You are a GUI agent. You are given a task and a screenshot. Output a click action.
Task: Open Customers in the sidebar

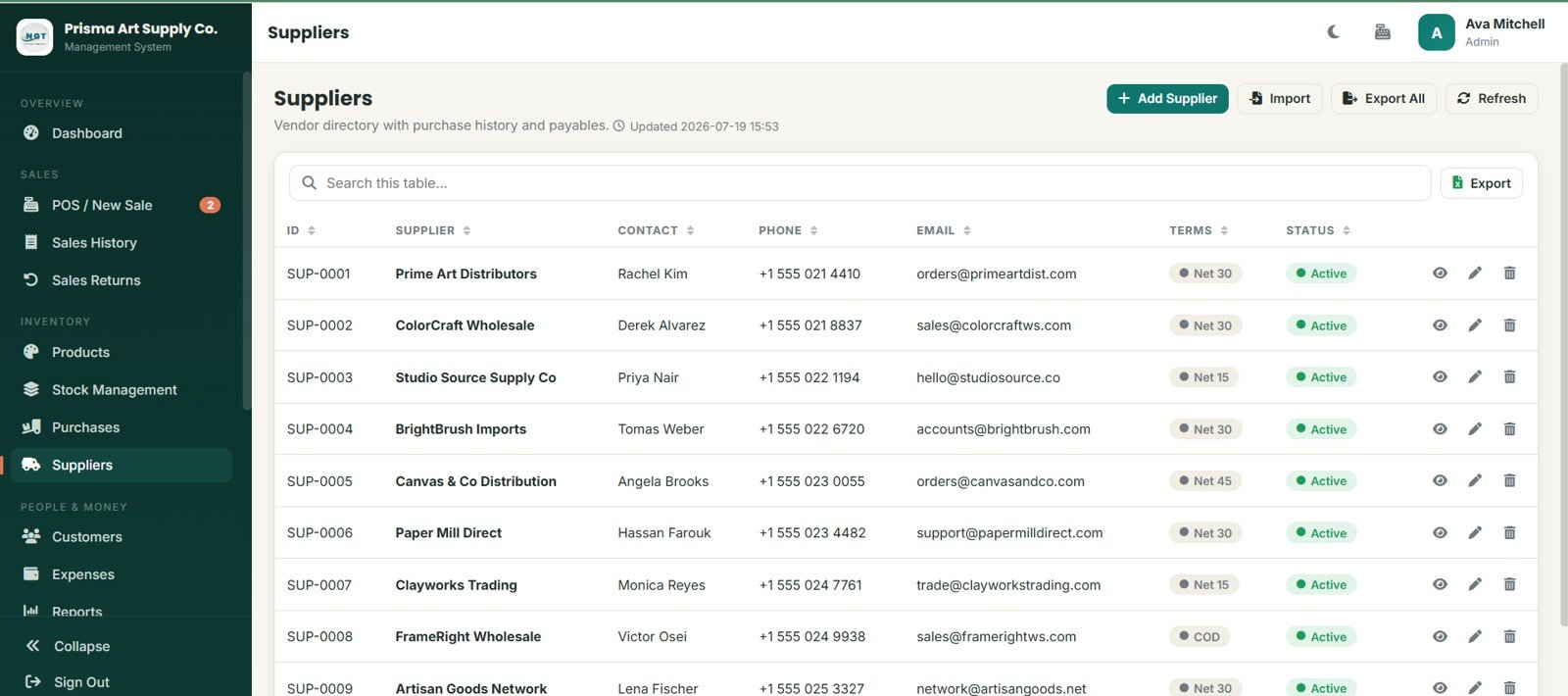tap(122, 537)
